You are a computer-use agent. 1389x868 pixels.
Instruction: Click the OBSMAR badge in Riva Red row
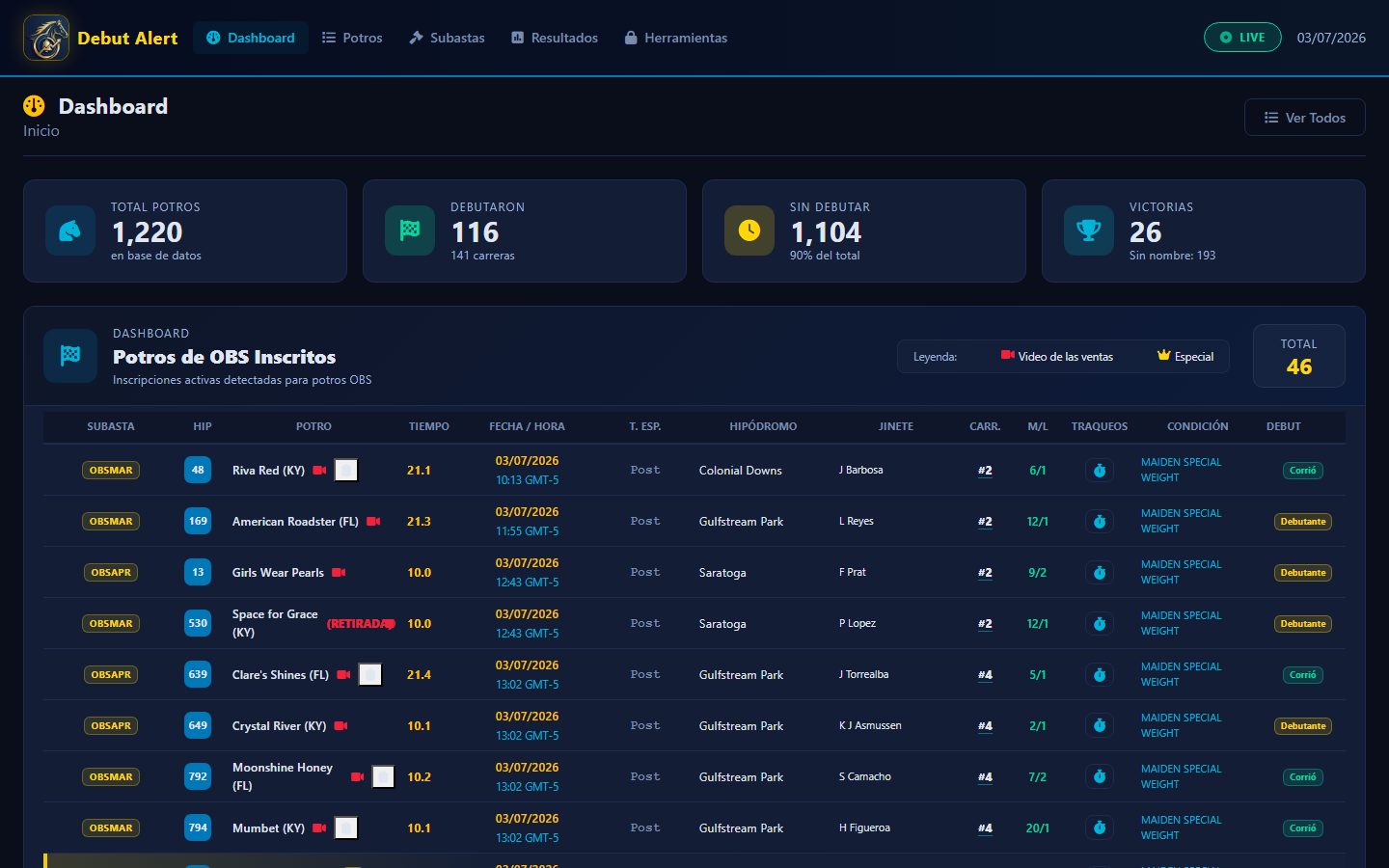[x=111, y=471]
